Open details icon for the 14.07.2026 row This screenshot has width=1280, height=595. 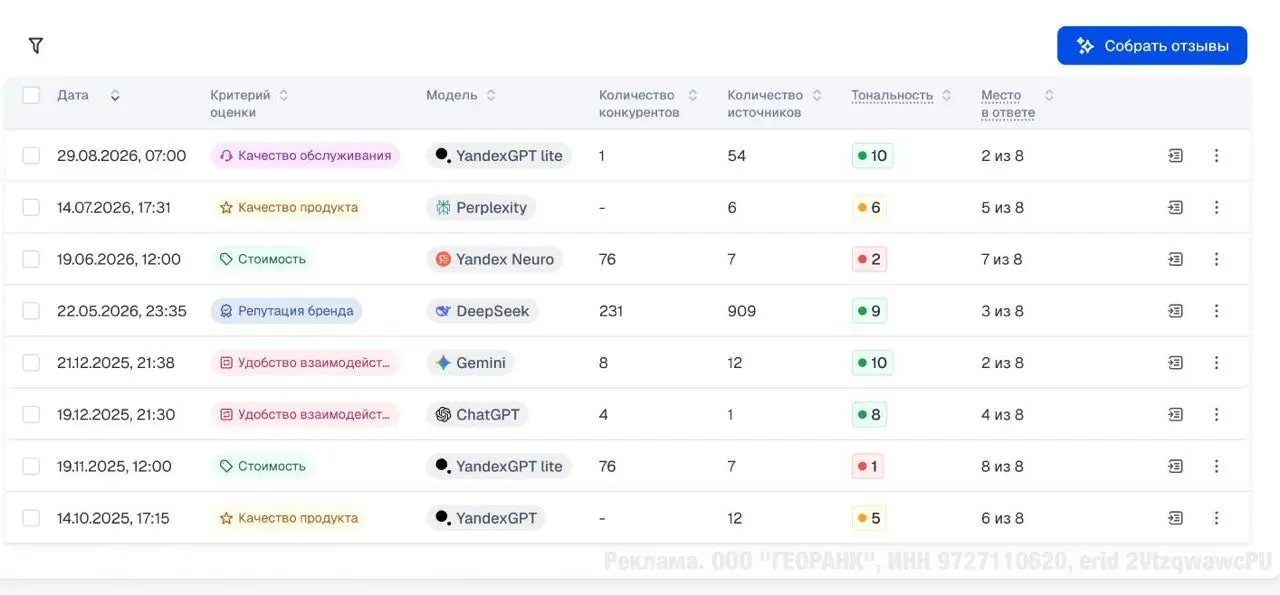tap(1175, 207)
